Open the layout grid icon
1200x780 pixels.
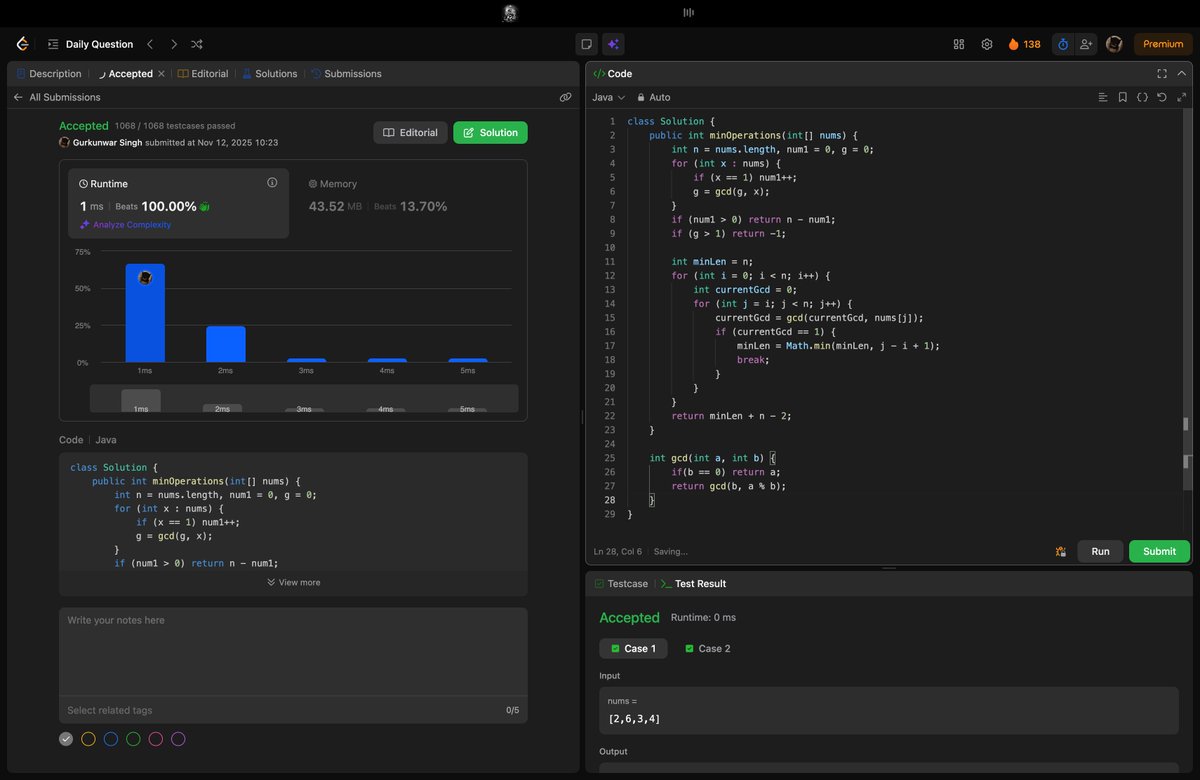(959, 44)
